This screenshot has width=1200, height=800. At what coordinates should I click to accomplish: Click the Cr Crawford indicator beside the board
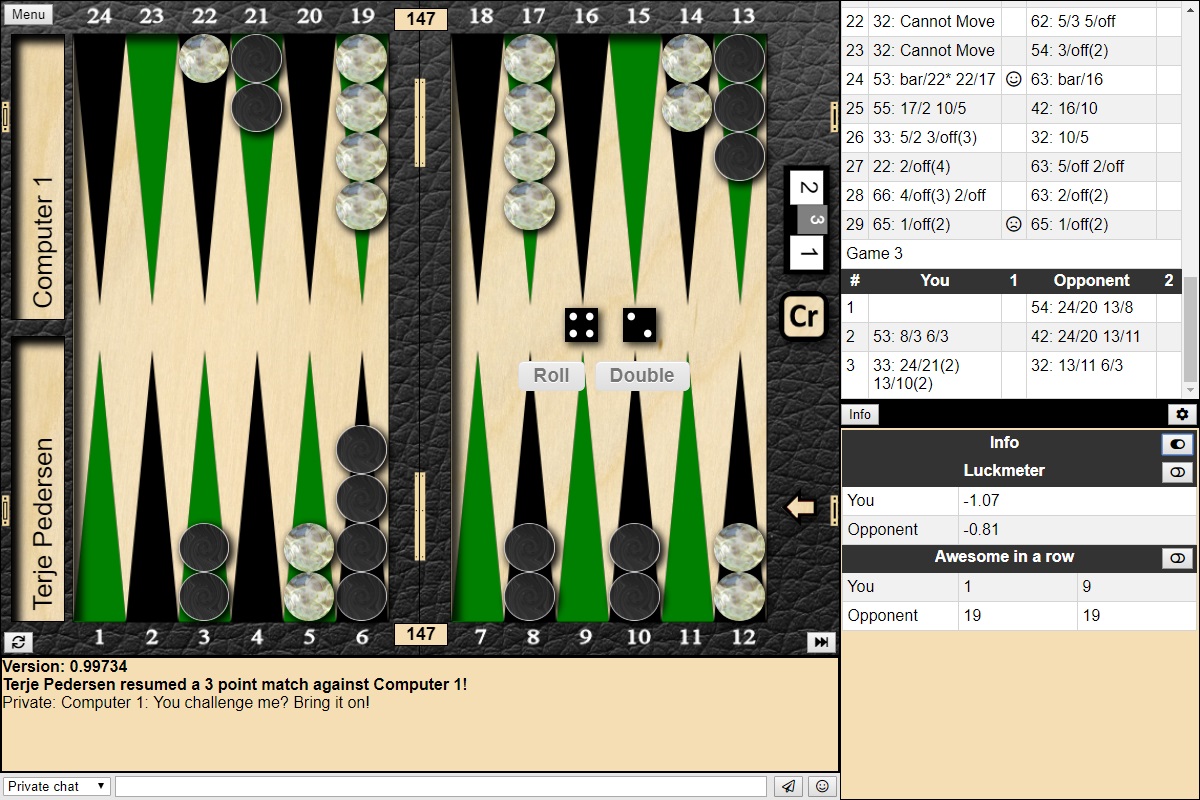[804, 317]
